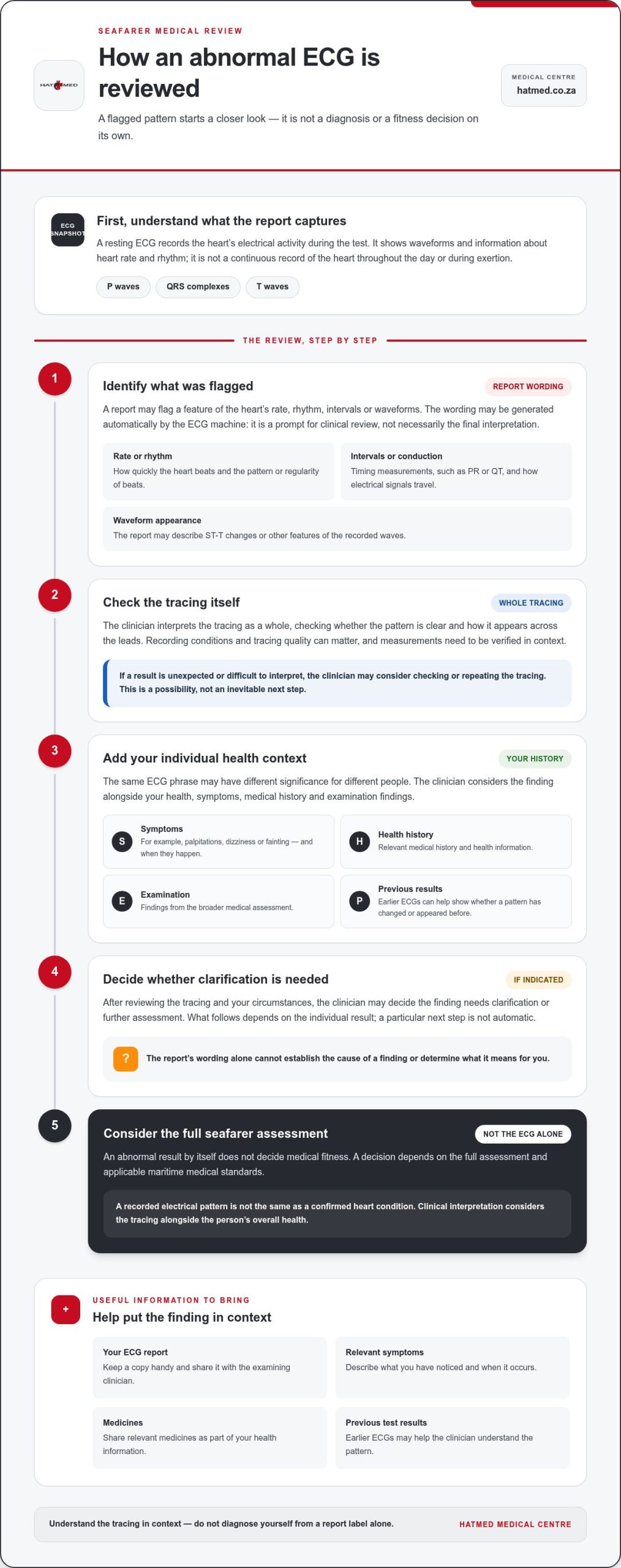The height and width of the screenshot is (1568, 621).
Task: Click the red plus icon
Action: (x=66, y=1310)
